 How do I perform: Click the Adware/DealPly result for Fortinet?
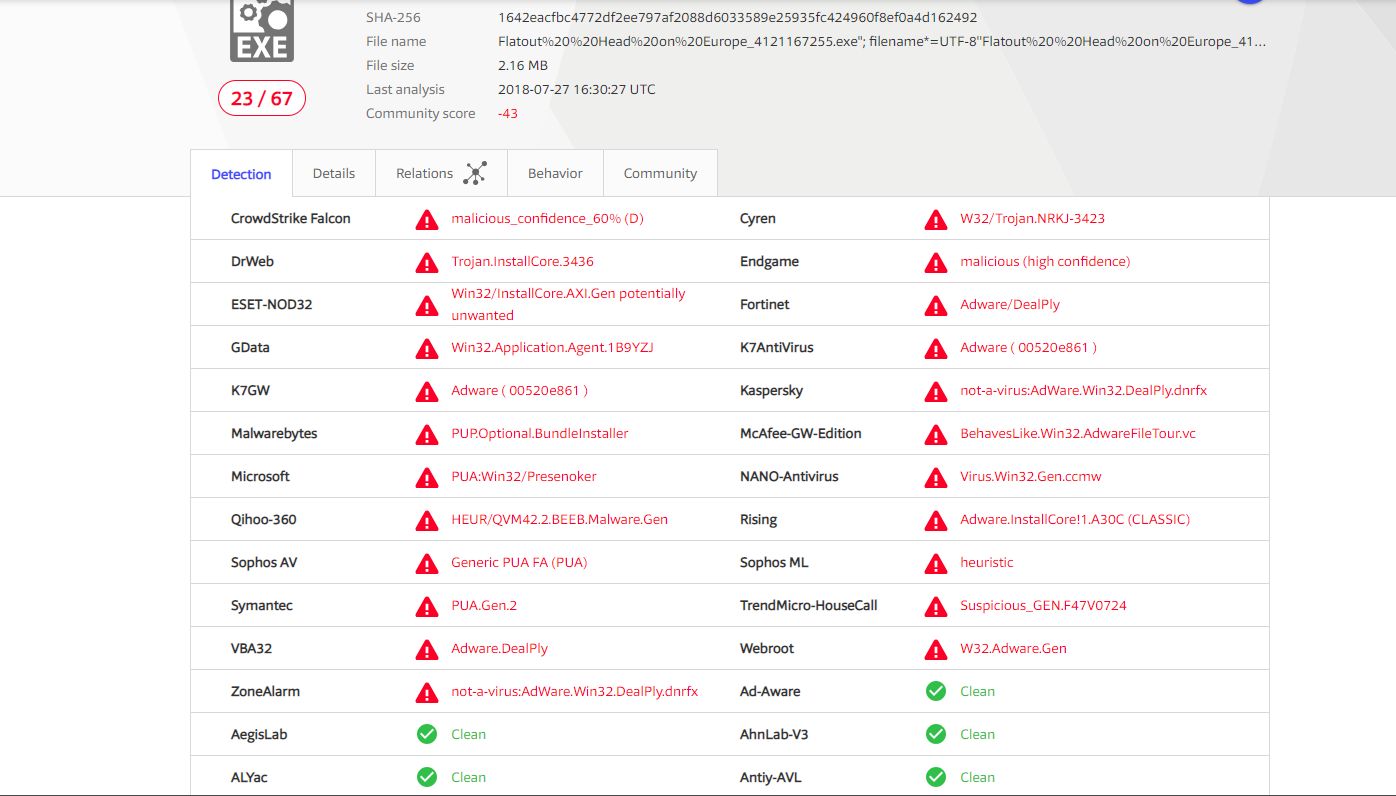(x=1010, y=304)
